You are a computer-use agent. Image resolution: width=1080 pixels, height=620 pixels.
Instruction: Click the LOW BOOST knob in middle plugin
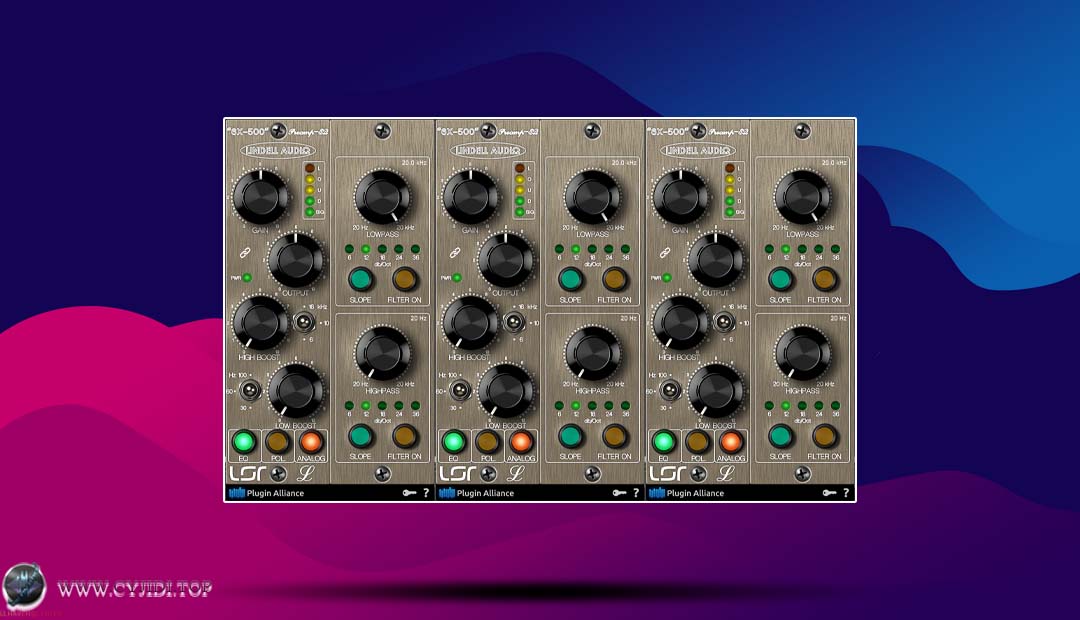[x=506, y=391]
